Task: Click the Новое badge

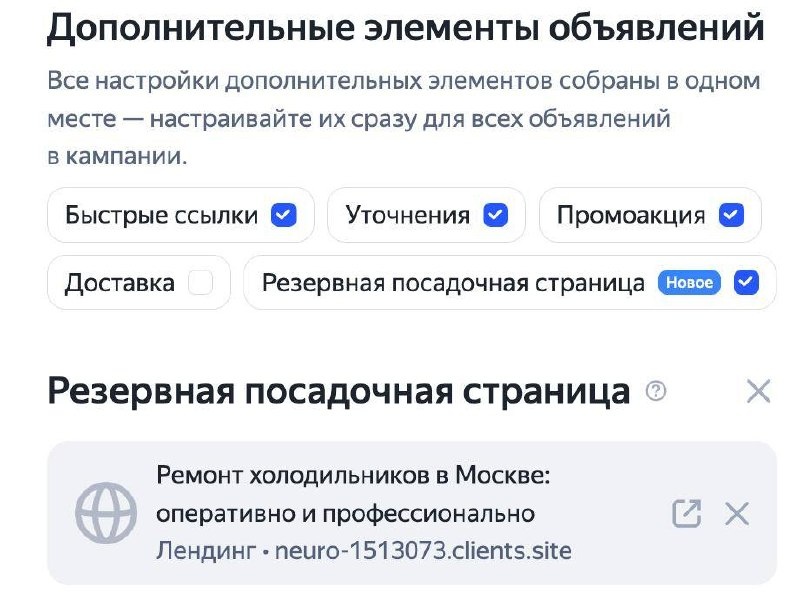Action: click(688, 281)
